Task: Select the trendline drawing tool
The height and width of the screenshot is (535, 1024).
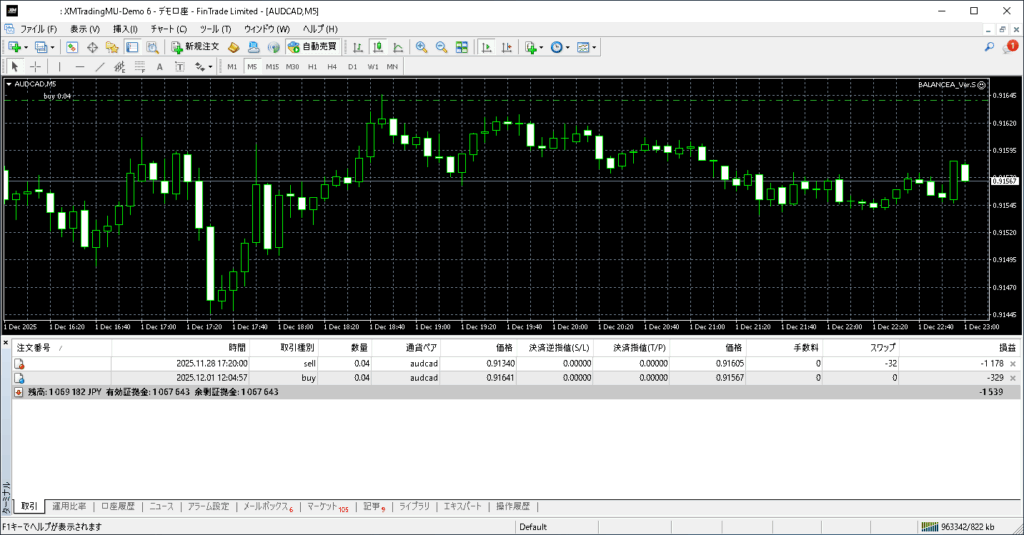Action: [99, 67]
